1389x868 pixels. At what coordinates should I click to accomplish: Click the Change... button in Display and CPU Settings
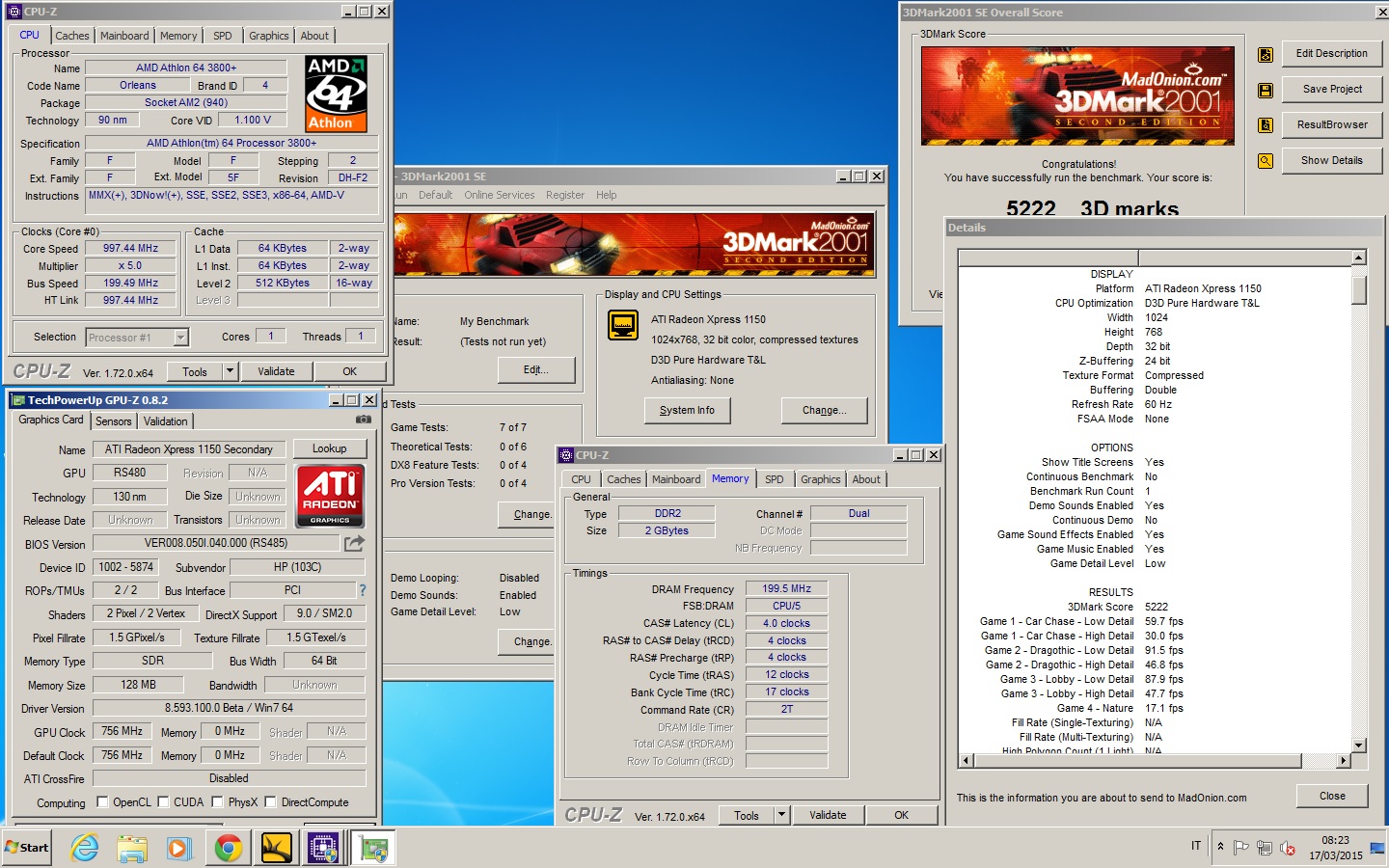(824, 410)
